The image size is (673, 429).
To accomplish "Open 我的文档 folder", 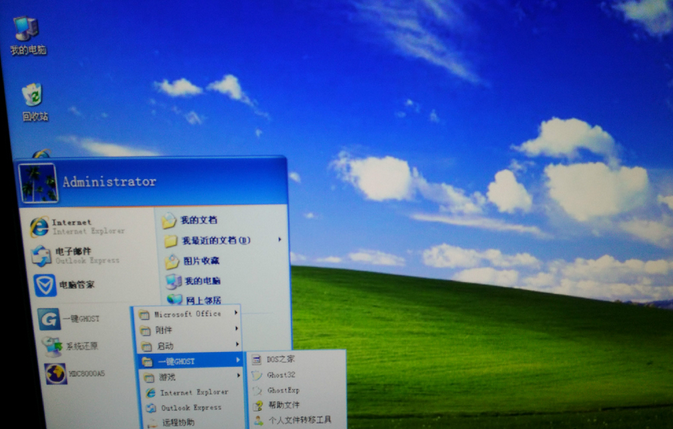I will pos(190,221).
